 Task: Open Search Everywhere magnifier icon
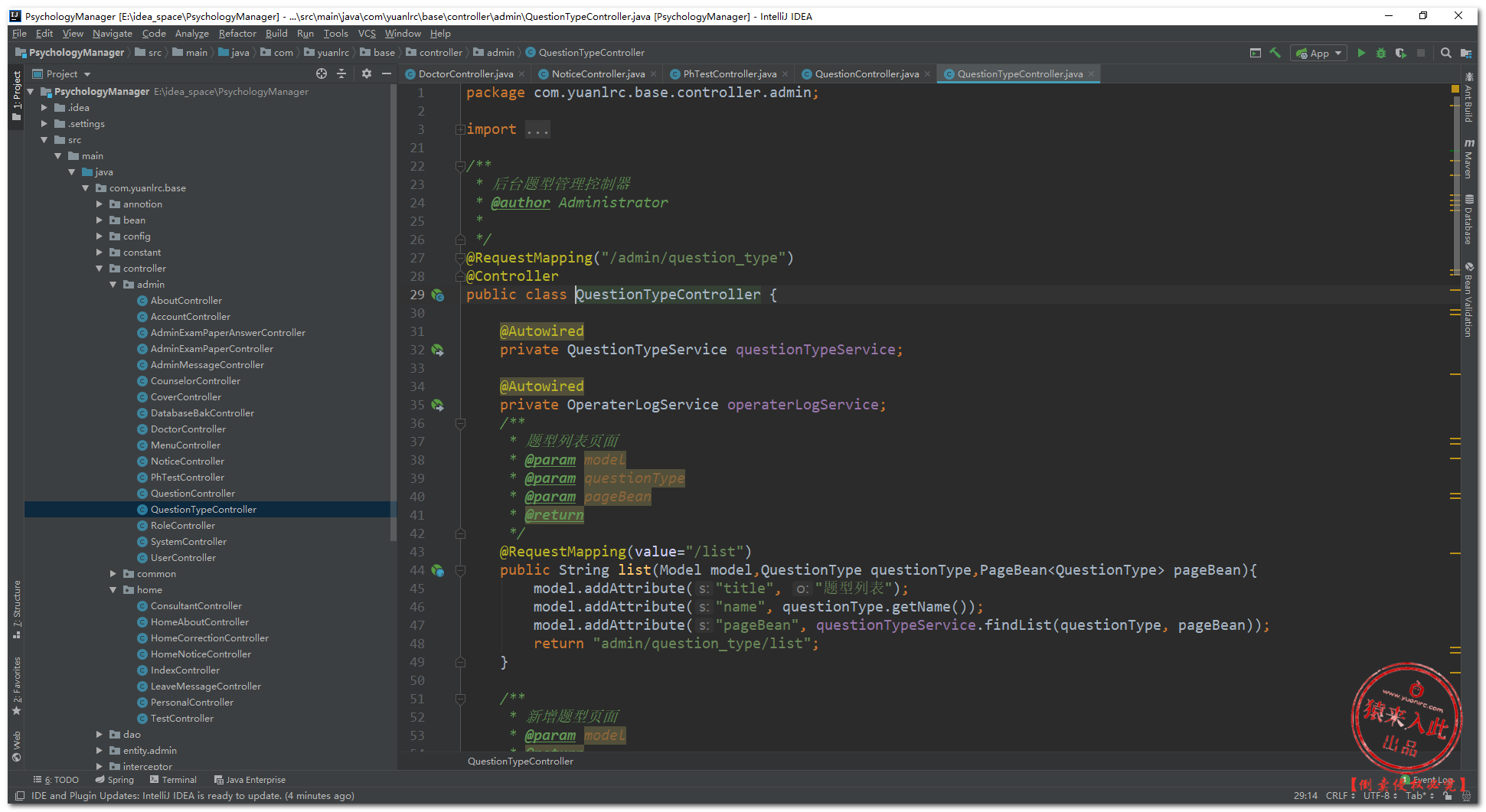click(x=1445, y=53)
